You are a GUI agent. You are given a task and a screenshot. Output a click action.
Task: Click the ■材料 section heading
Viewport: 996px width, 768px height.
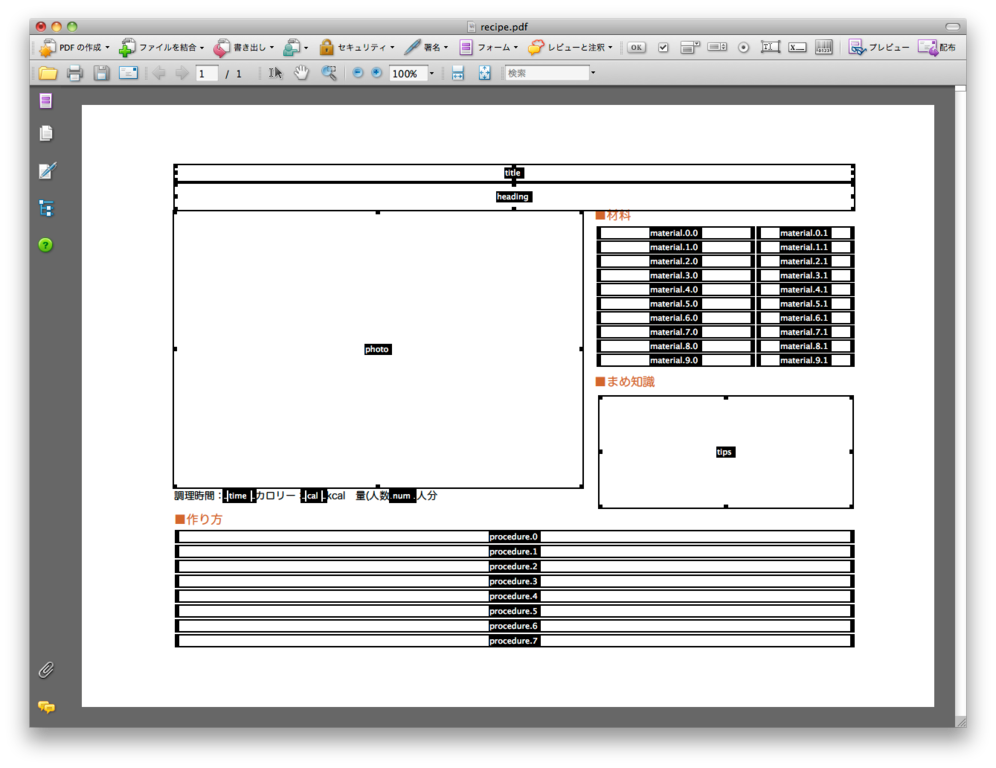(x=613, y=215)
